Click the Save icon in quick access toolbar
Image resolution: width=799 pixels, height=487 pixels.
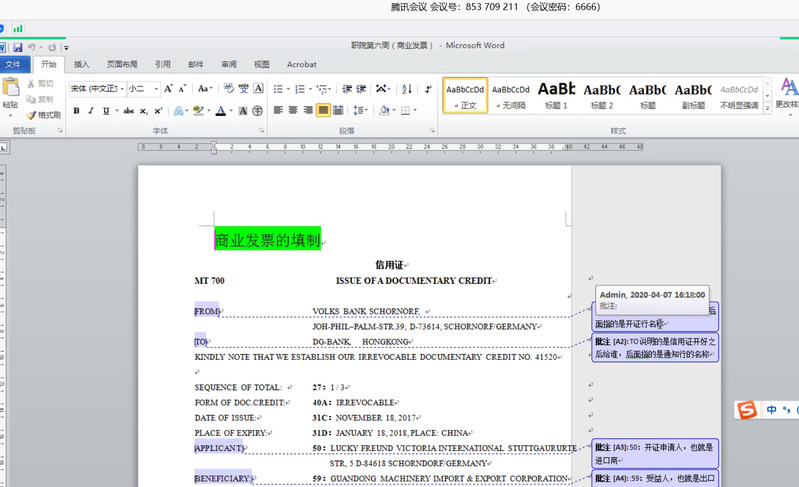click(x=18, y=47)
